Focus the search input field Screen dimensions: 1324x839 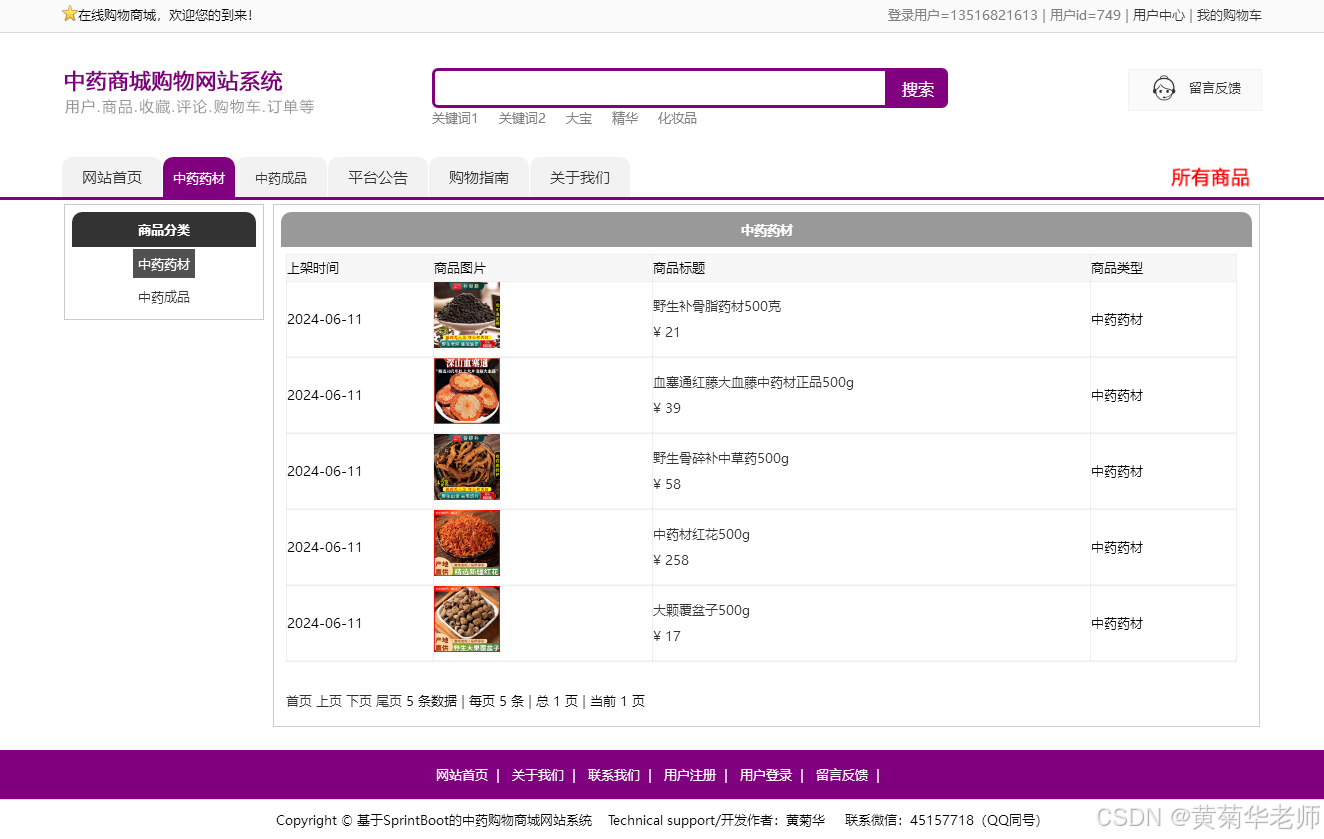660,88
